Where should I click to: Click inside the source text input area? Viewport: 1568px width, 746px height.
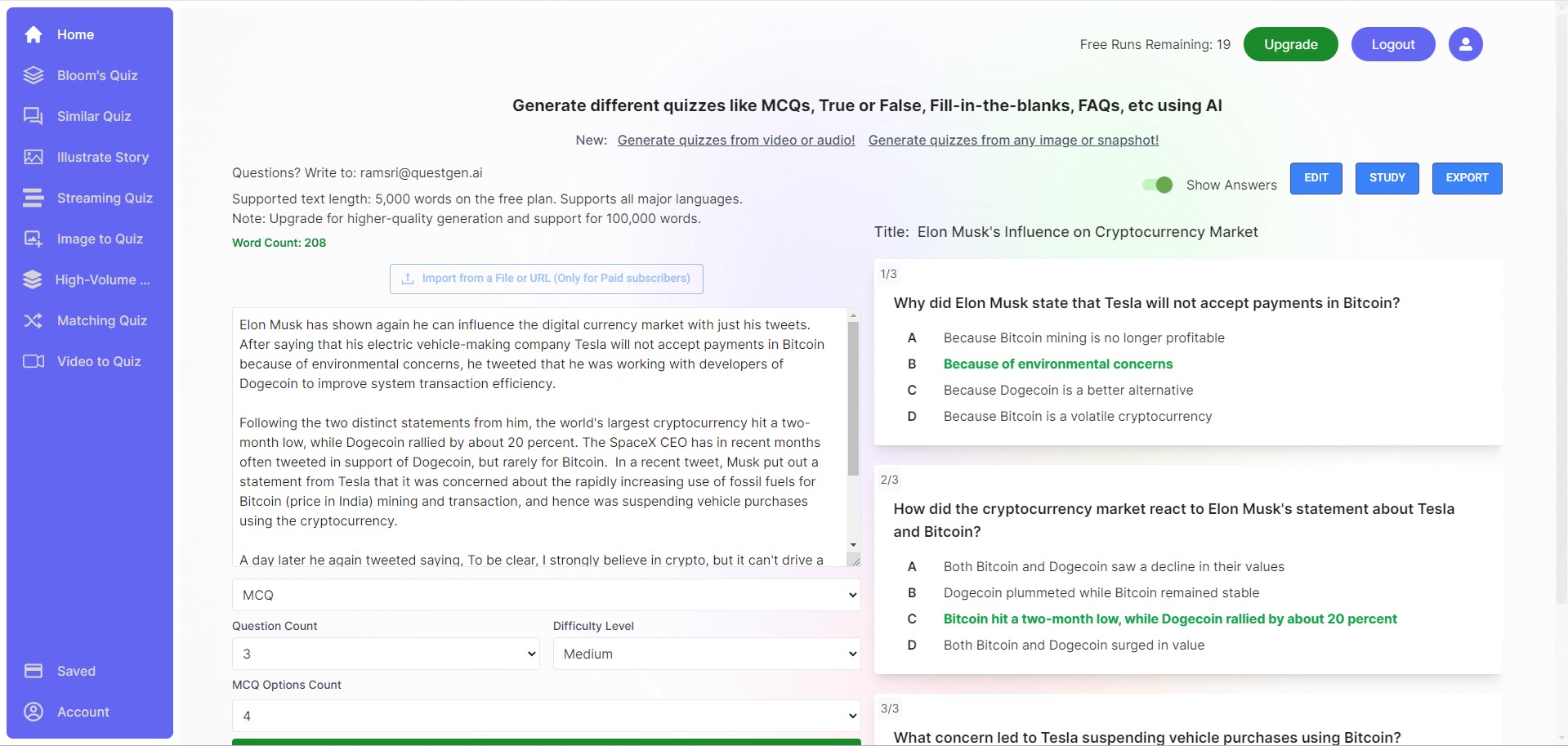point(540,437)
